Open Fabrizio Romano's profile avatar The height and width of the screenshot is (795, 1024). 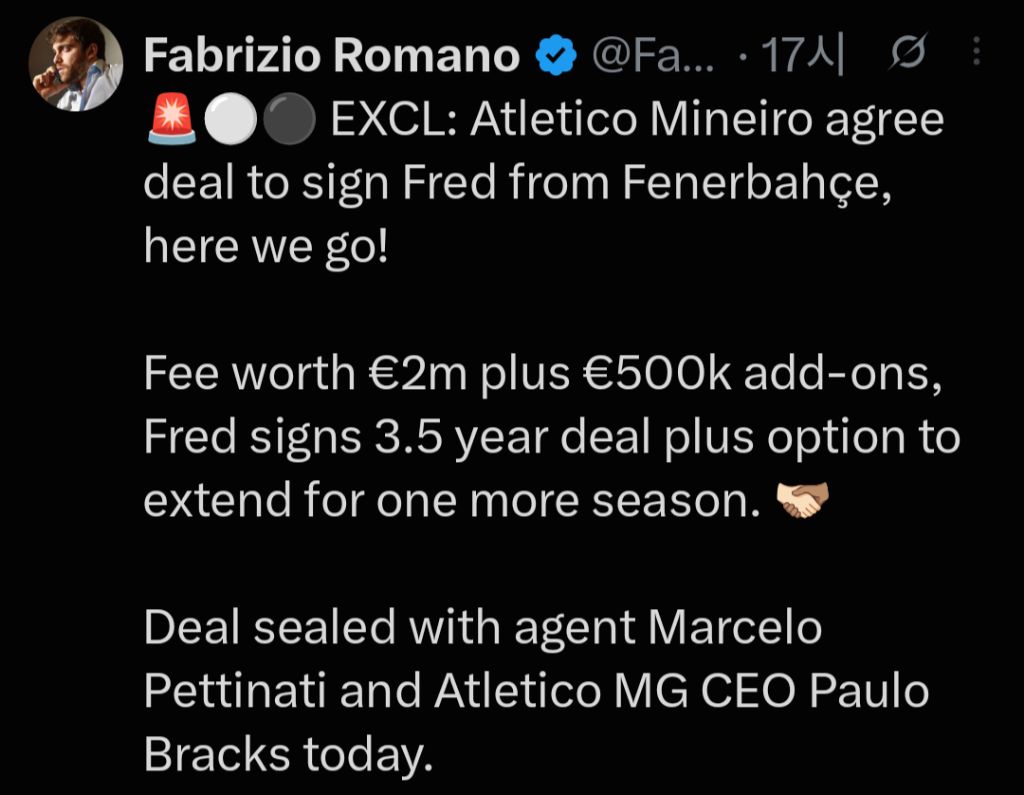(76, 64)
